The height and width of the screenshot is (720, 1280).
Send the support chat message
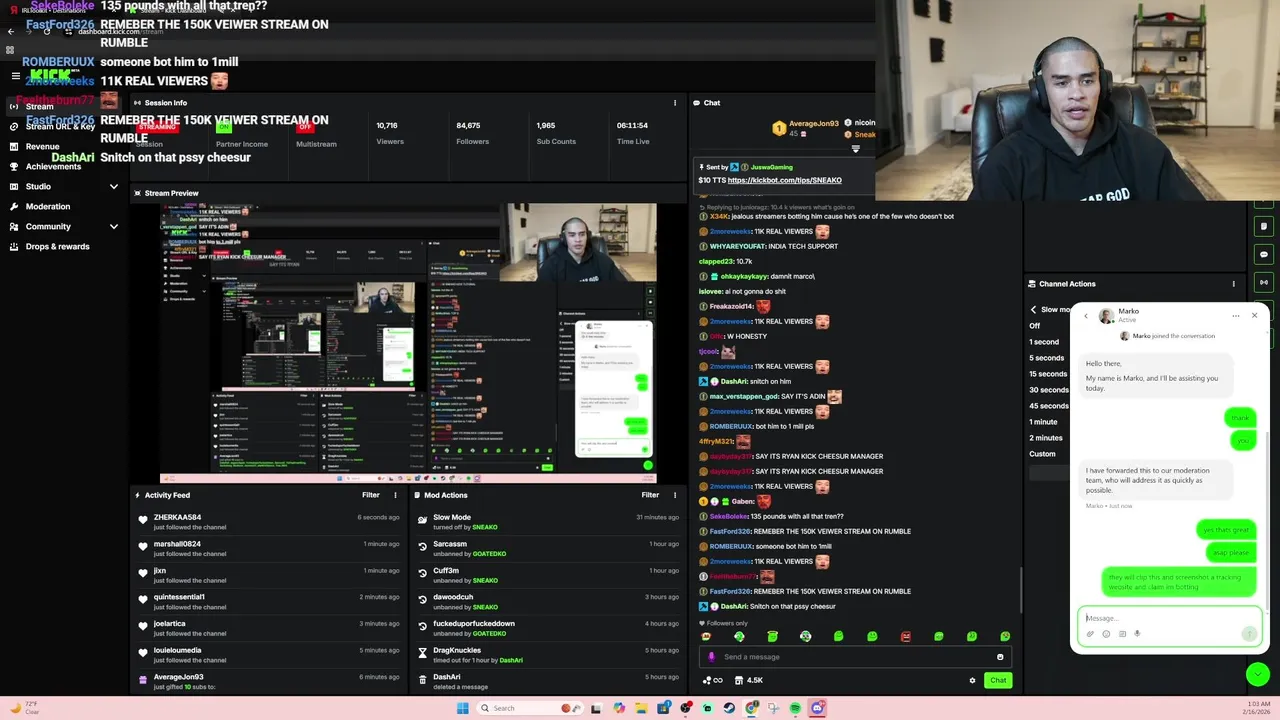point(1249,634)
